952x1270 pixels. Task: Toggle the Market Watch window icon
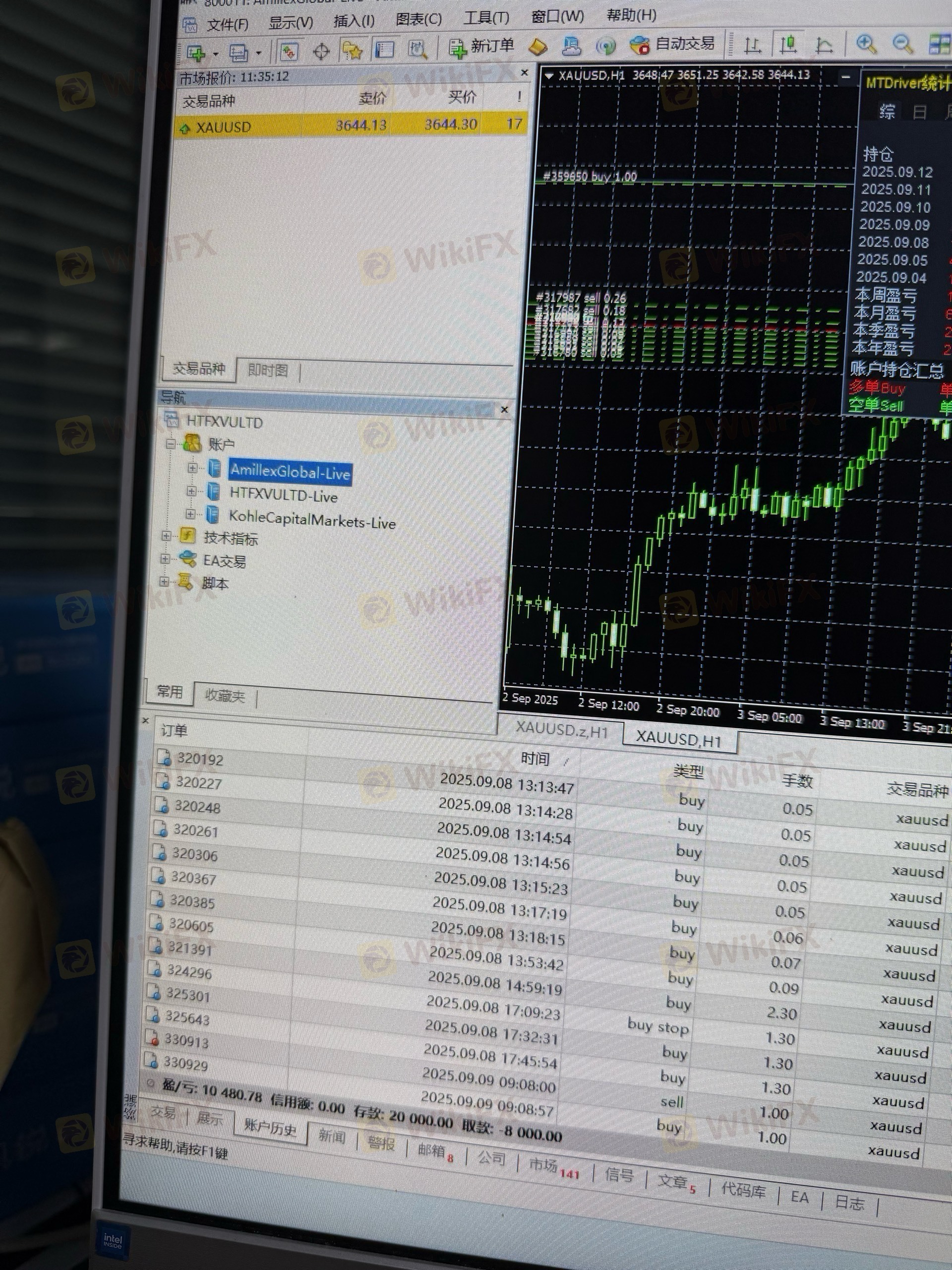pyautogui.click(x=289, y=52)
